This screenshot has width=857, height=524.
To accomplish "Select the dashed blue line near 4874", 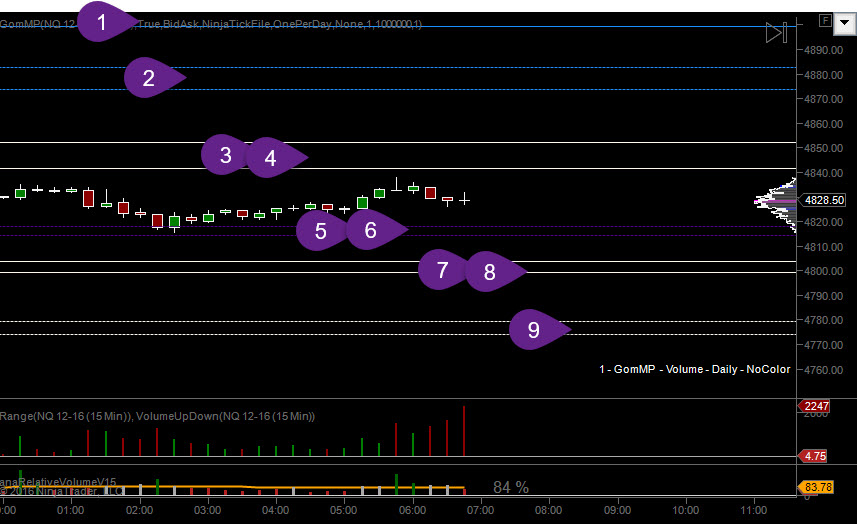I will 398,89.
